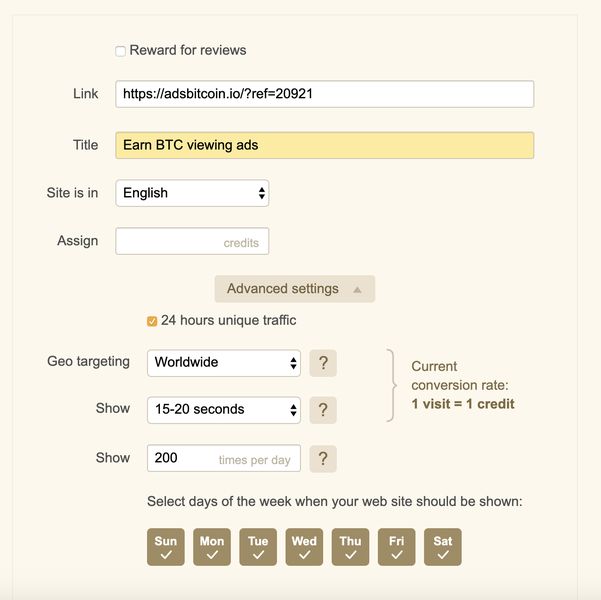
Task: Focus the Title field with Earn BTC text
Action: tap(324, 145)
